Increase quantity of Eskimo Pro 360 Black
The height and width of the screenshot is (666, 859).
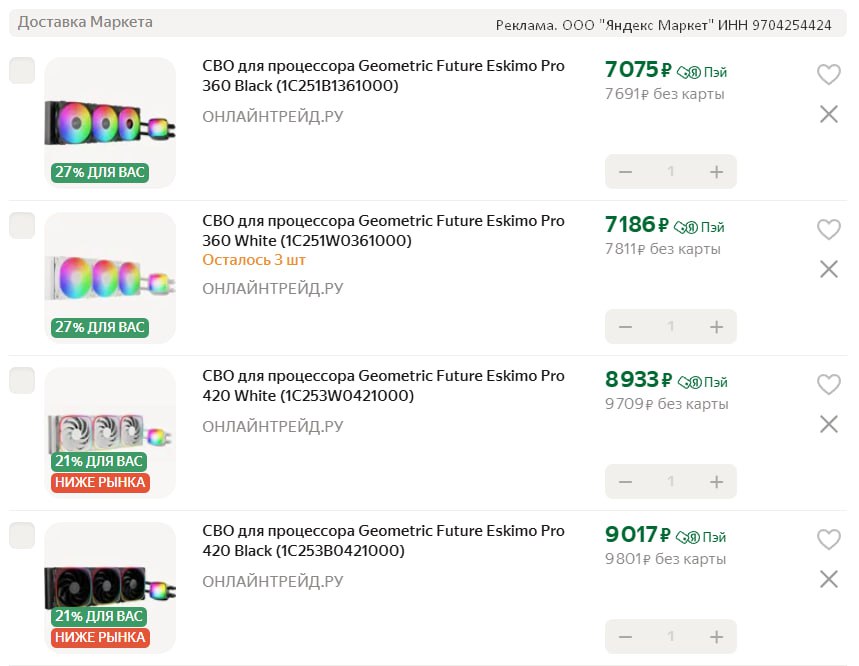[x=716, y=172]
